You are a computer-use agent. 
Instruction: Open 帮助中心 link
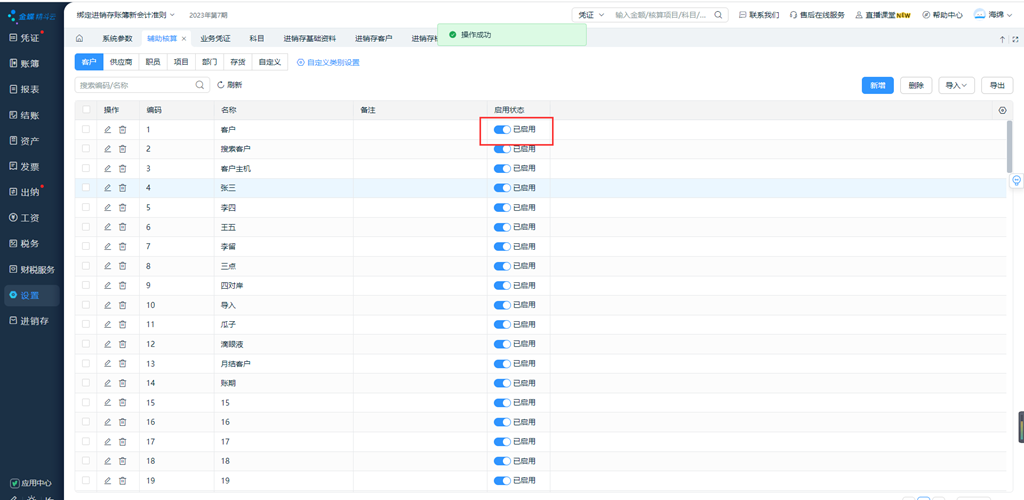[x=942, y=14]
